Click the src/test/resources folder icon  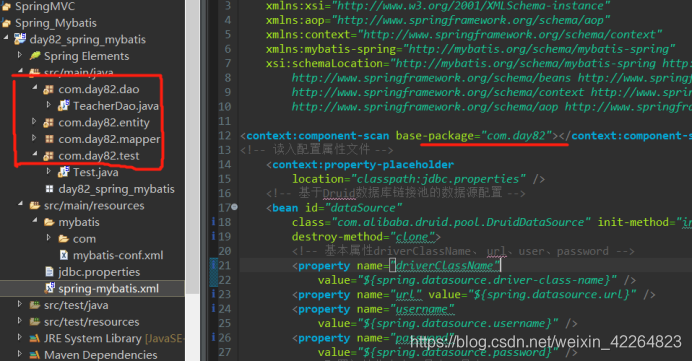coord(35,322)
